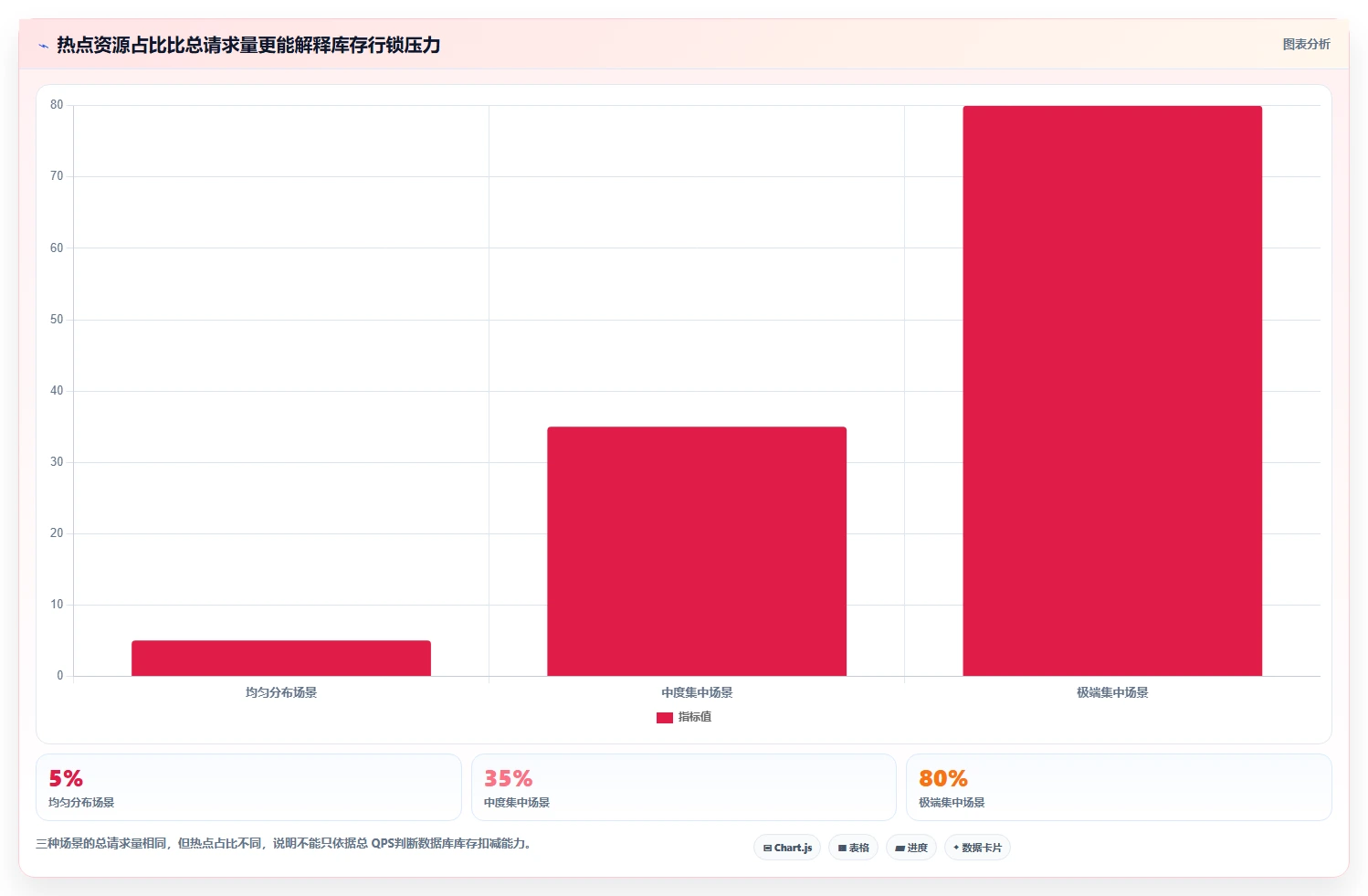Click the y-axis value 80
The height and width of the screenshot is (896, 1368).
point(57,105)
